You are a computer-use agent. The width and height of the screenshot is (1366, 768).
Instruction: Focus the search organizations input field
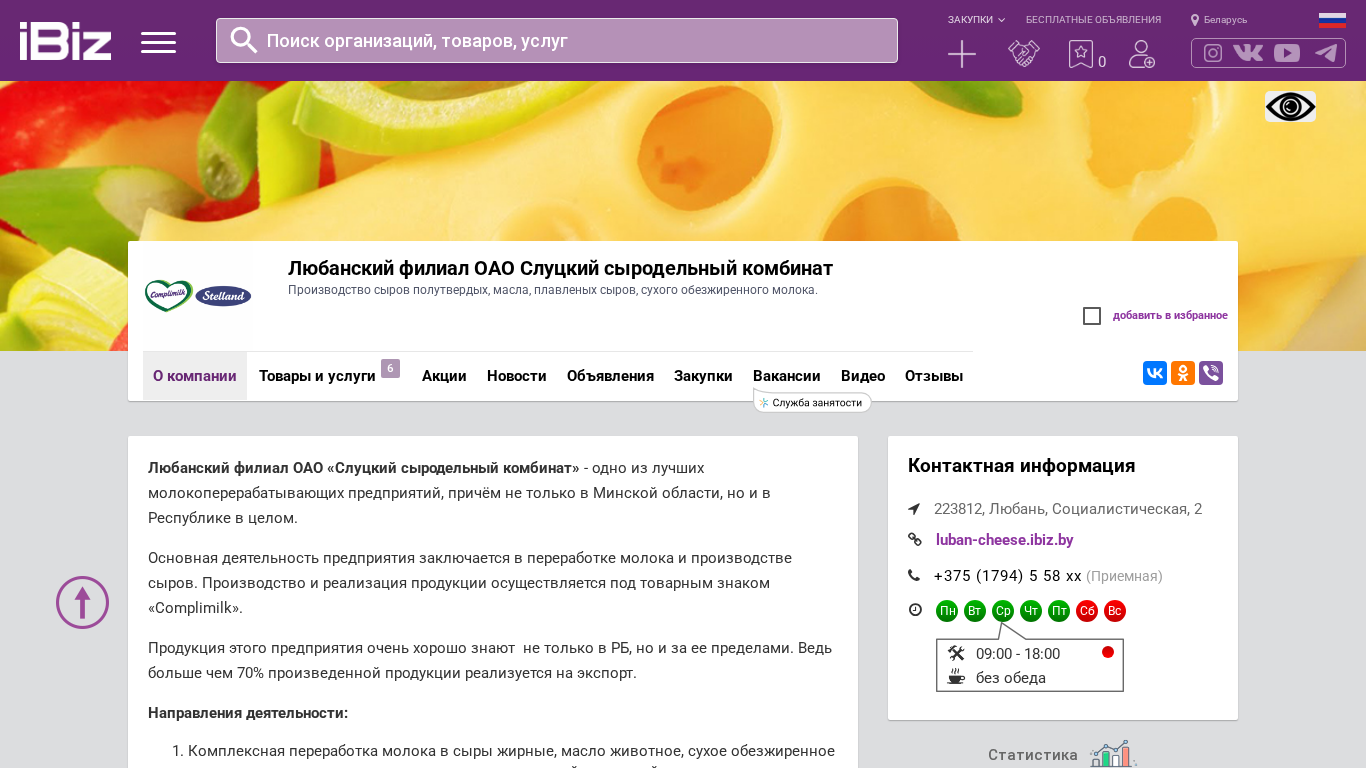(x=557, y=40)
